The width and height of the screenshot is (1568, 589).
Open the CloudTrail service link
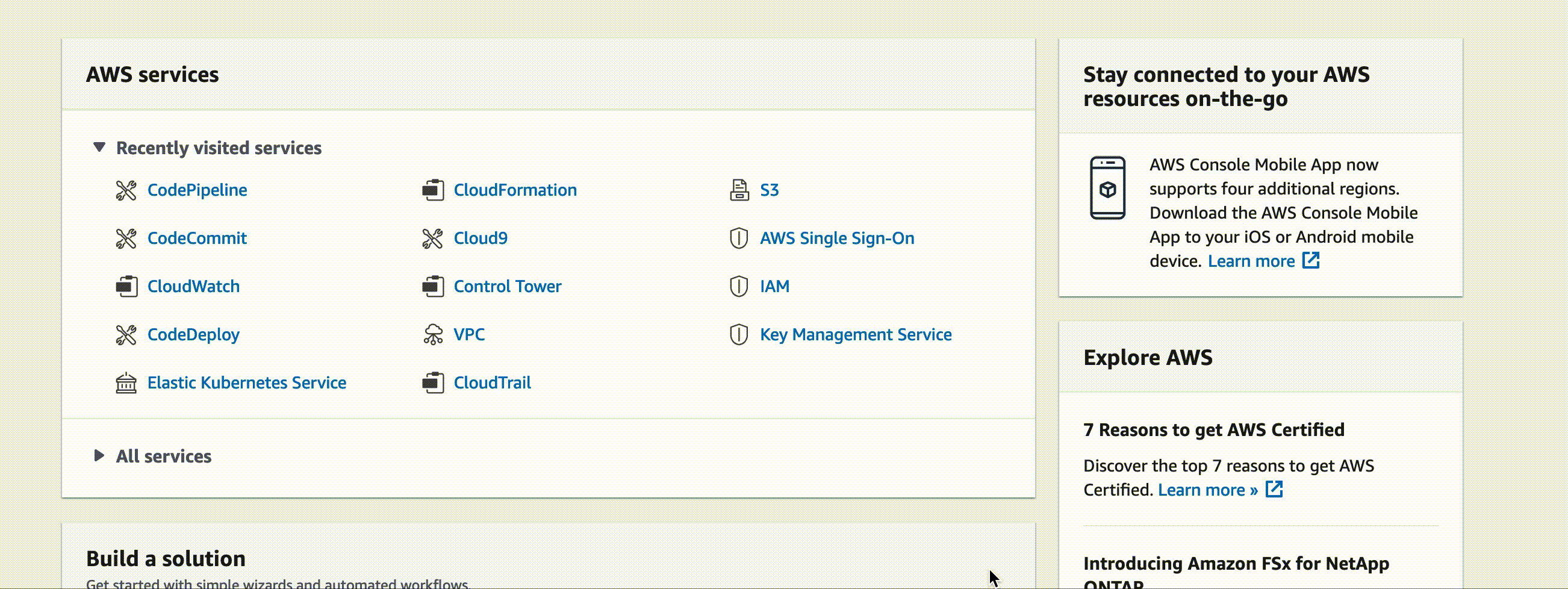492,382
